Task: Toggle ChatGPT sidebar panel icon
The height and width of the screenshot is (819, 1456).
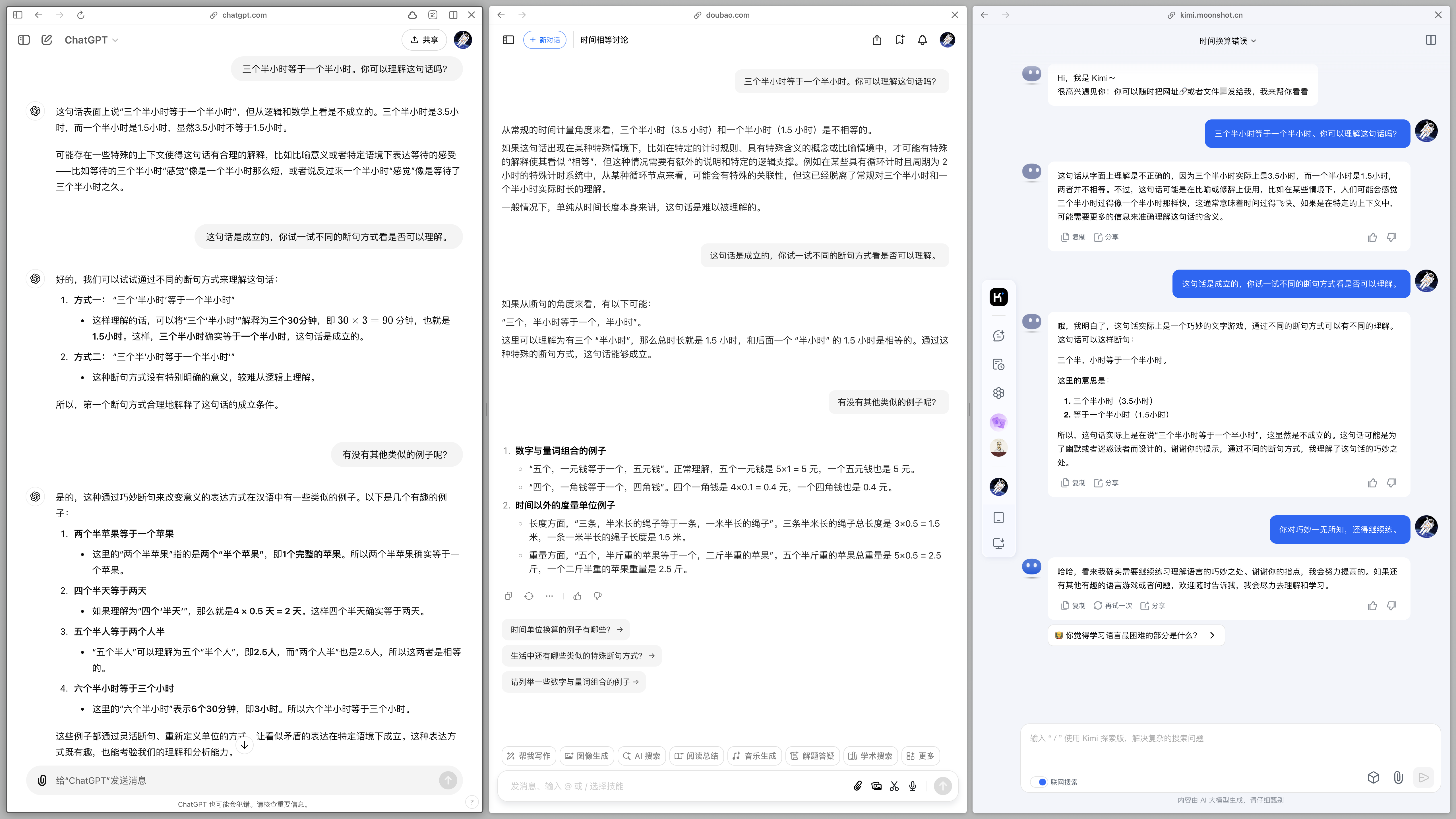Action: [24, 40]
